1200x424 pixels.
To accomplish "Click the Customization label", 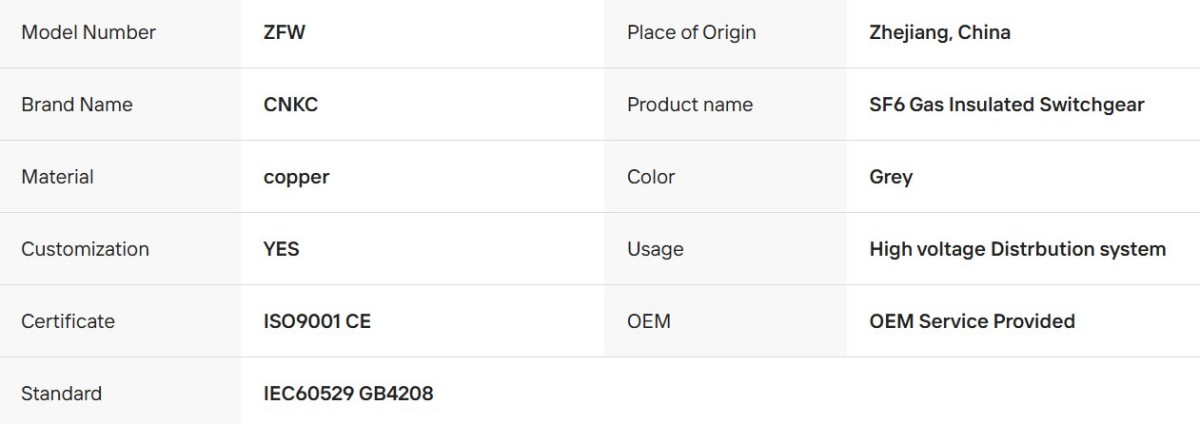I will pyautogui.click(x=85, y=249).
